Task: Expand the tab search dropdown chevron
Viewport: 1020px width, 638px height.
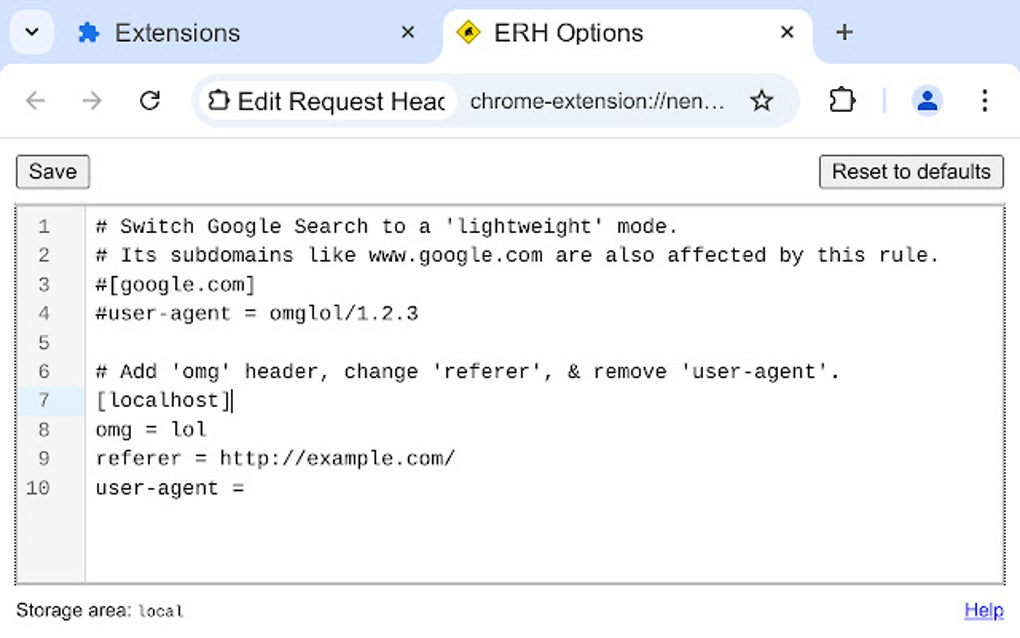Action: tap(32, 32)
